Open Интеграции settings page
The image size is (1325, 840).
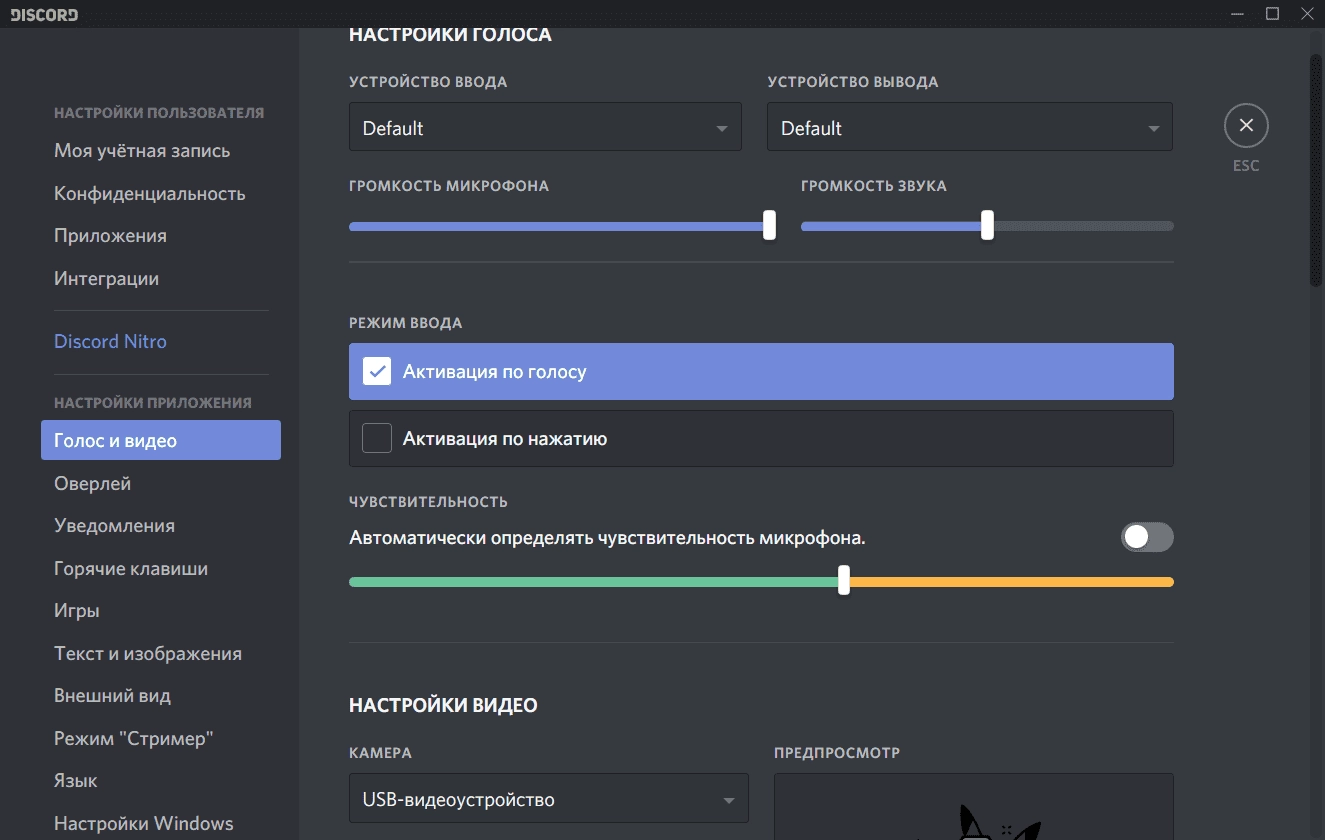click(106, 278)
